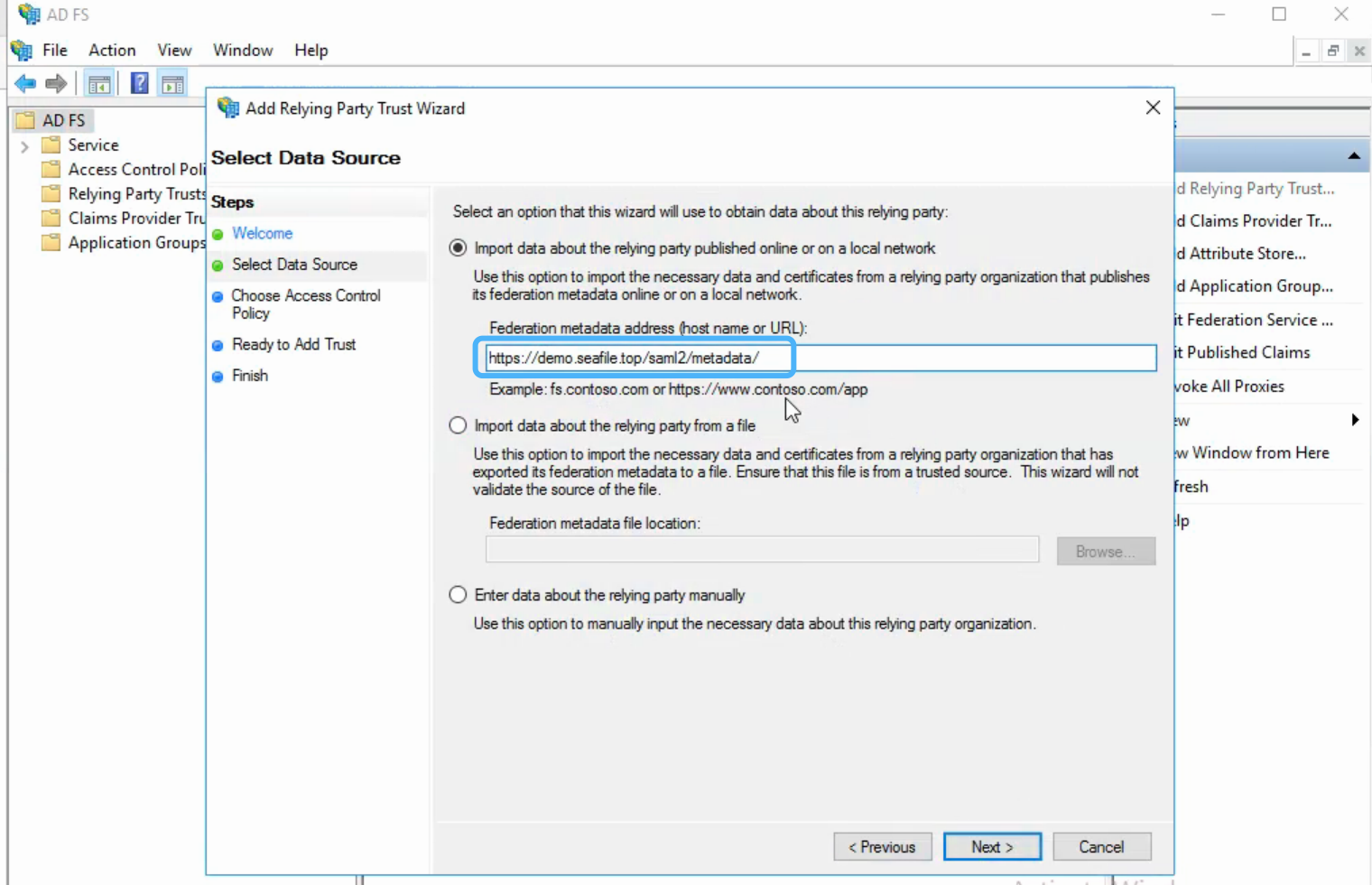Click the grayed Forward arrow icon
The width and height of the screenshot is (1372, 885).
click(55, 83)
